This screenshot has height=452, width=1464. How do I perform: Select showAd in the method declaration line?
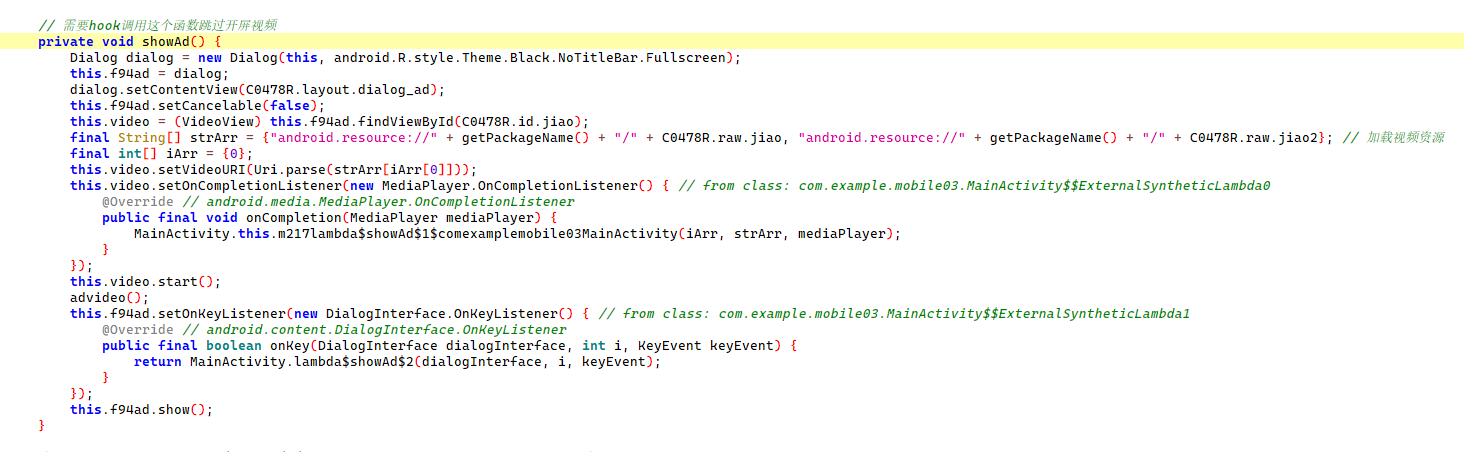(x=165, y=41)
